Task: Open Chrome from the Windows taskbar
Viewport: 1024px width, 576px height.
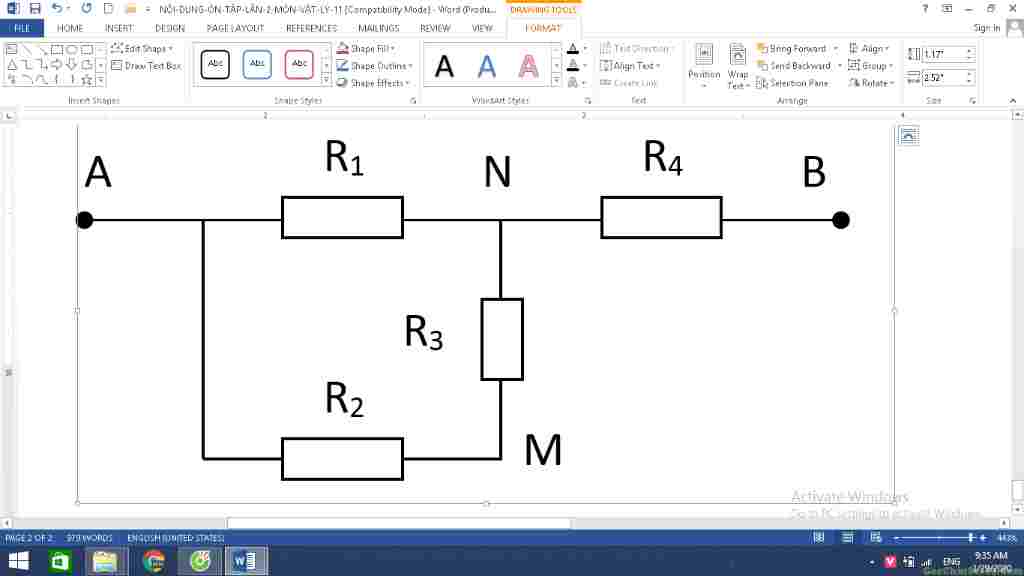Action: pos(153,561)
